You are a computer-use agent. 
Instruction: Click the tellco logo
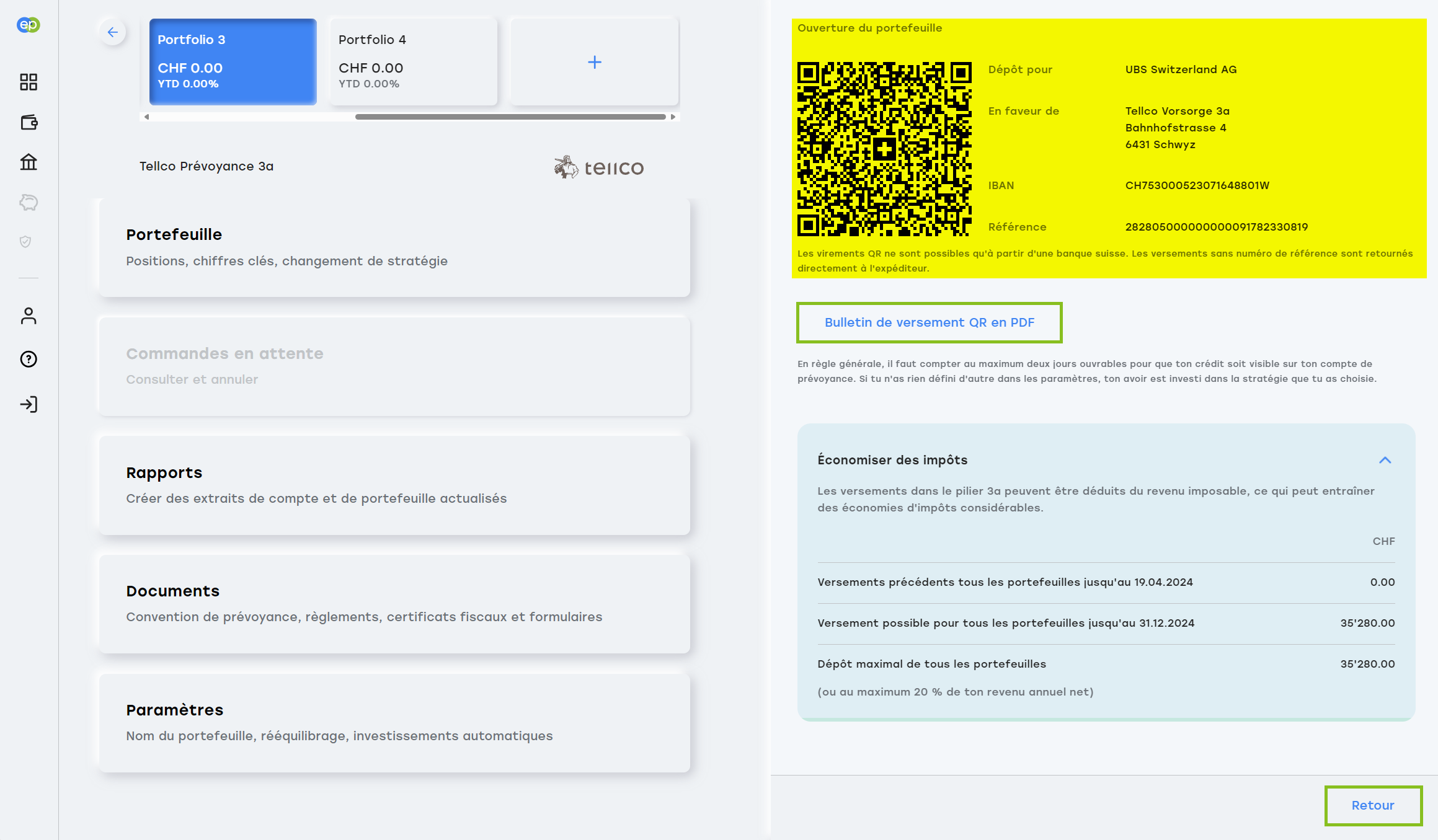click(x=599, y=167)
